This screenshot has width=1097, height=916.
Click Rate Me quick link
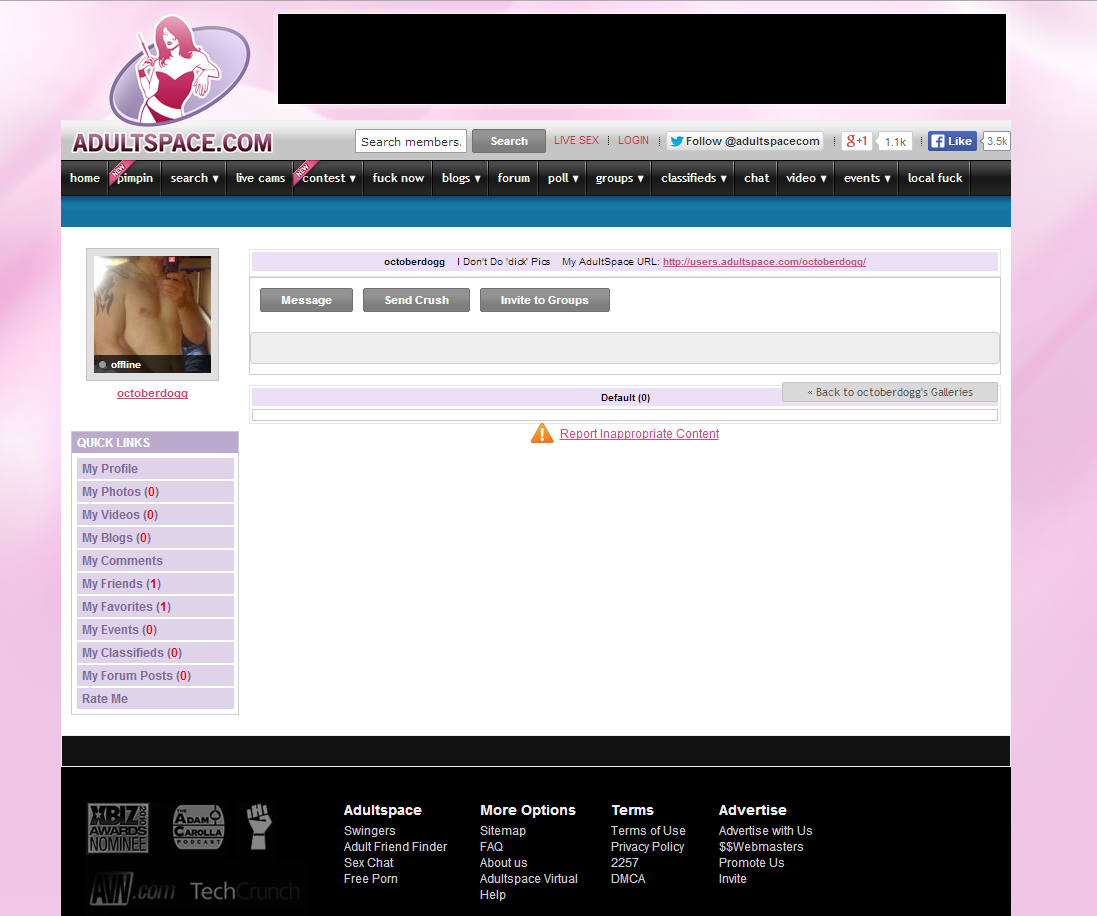155,699
